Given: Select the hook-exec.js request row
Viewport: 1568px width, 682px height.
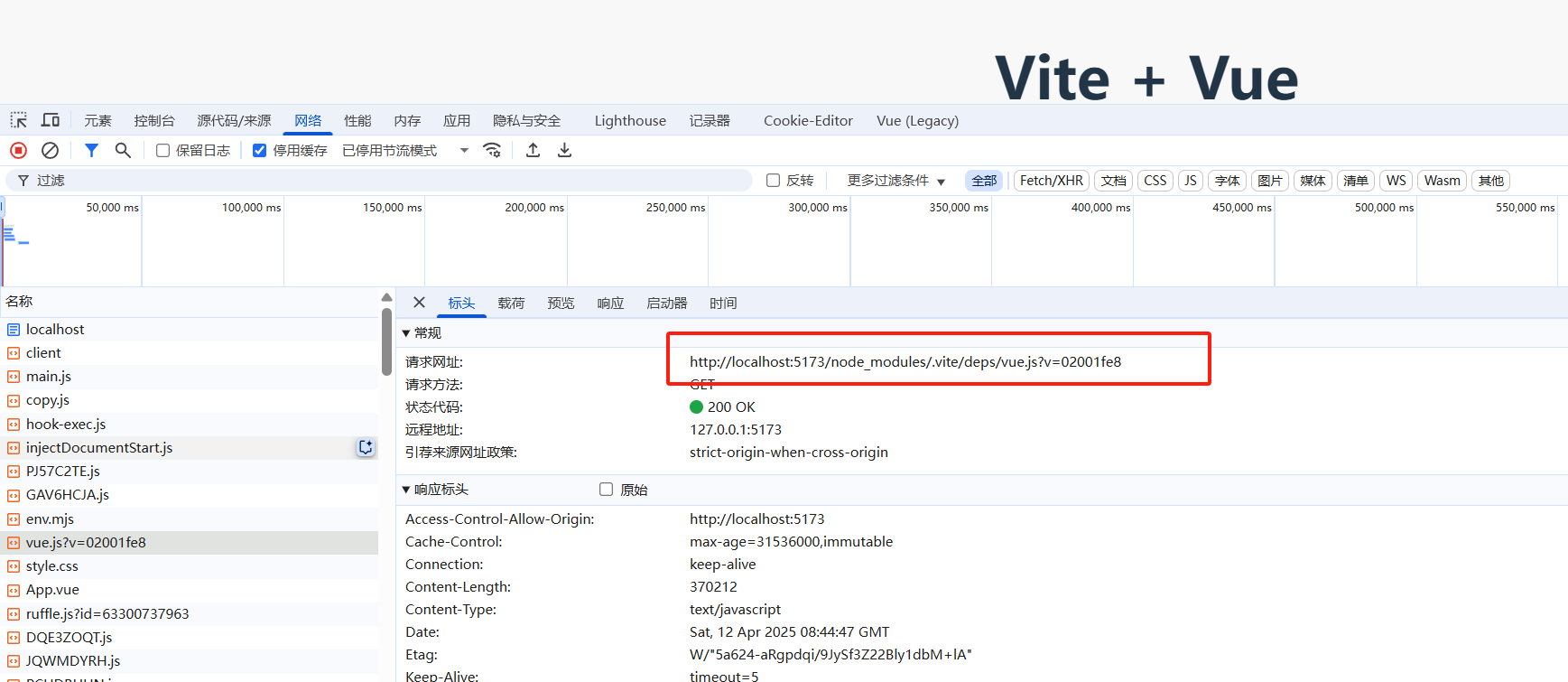Looking at the screenshot, I should tap(190, 425).
